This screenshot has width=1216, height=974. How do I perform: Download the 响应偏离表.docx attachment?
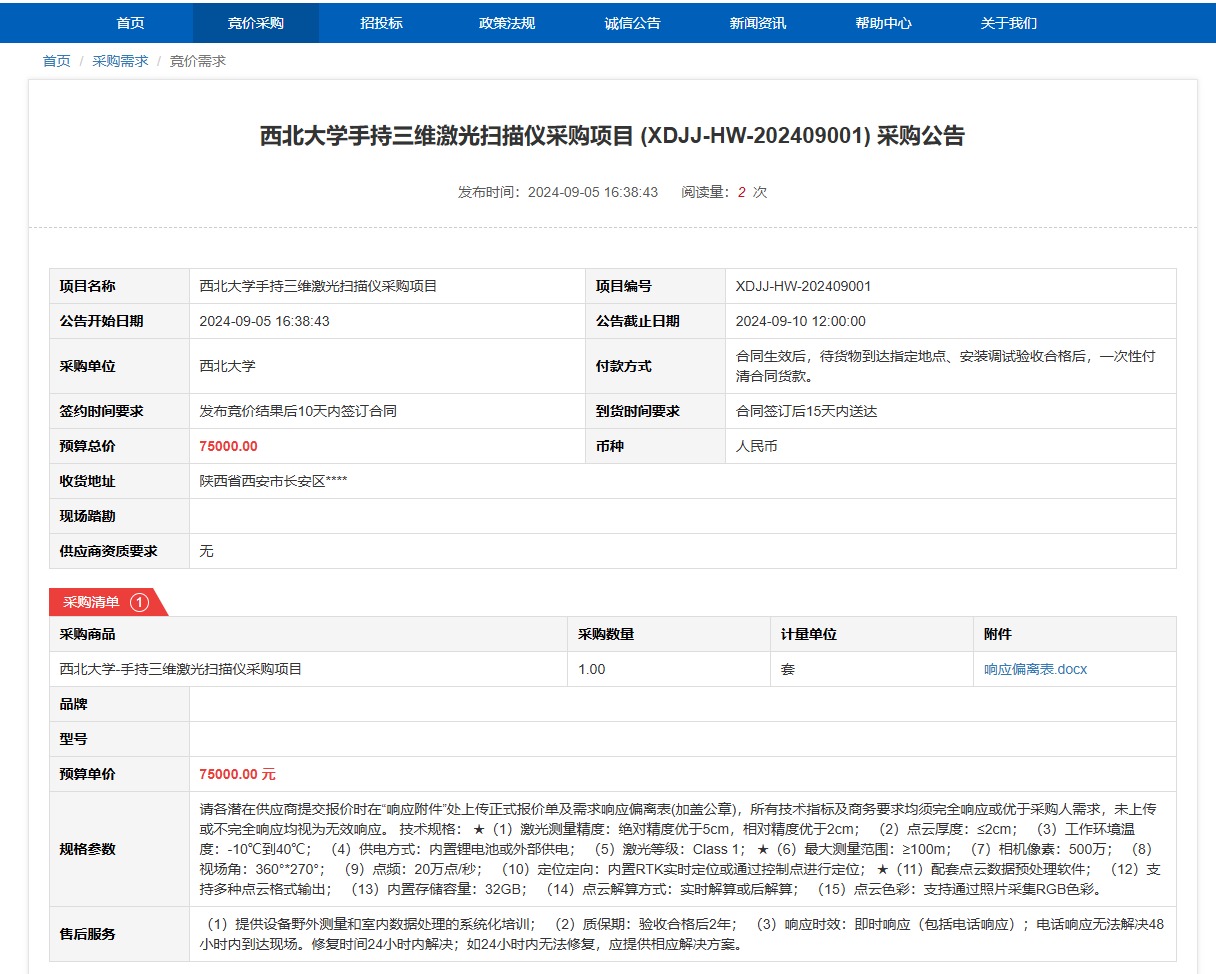pyautogui.click(x=1035, y=669)
